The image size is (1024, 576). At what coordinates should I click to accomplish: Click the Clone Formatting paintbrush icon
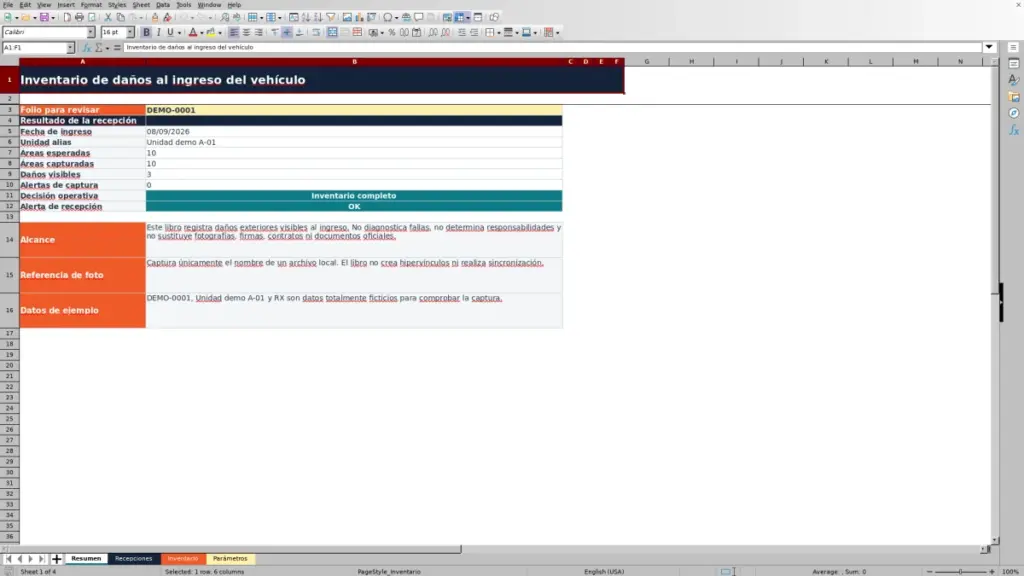pos(155,17)
